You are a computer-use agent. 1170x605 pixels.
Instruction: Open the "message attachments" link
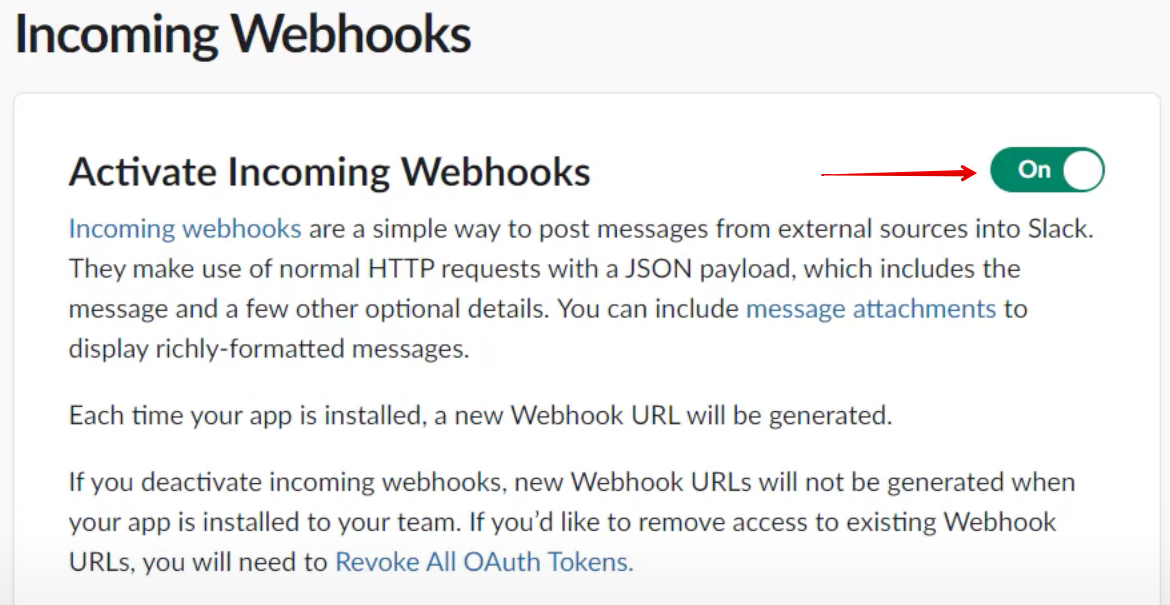click(871, 308)
